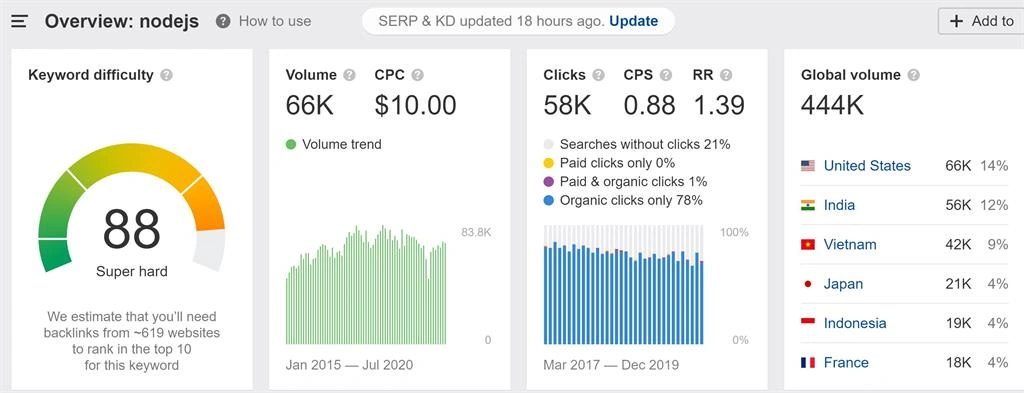The image size is (1024, 393).
Task: Click the green Volume trend legend dot
Action: pos(291,144)
